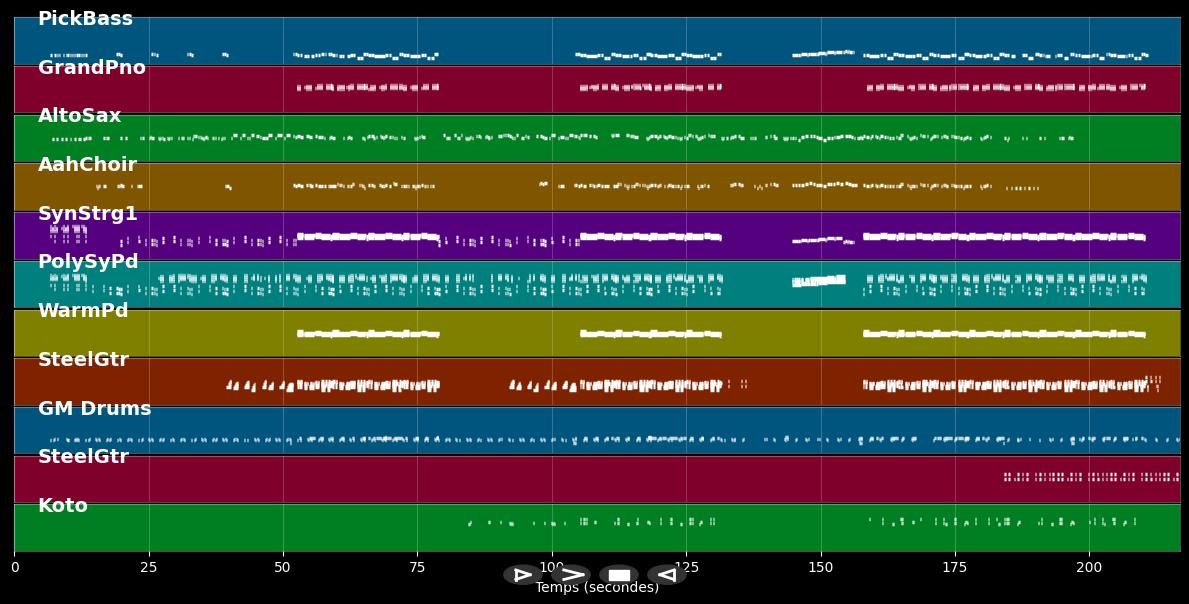
Task: Select the AahChoir track label
Action: pos(87,165)
